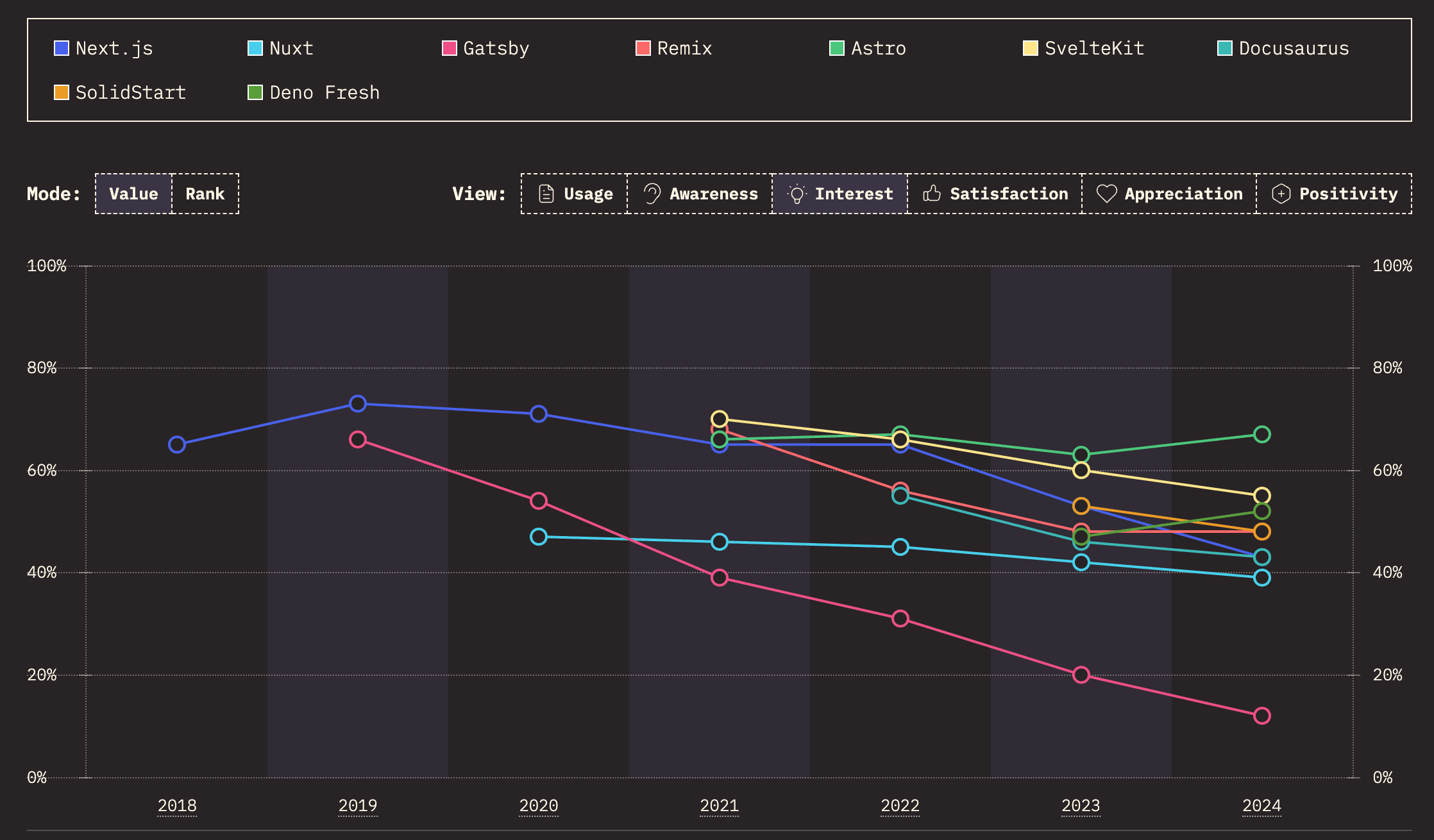Screen dimensions: 1434x840
Task: Switch to the Satisfaction view
Action: 995,194
